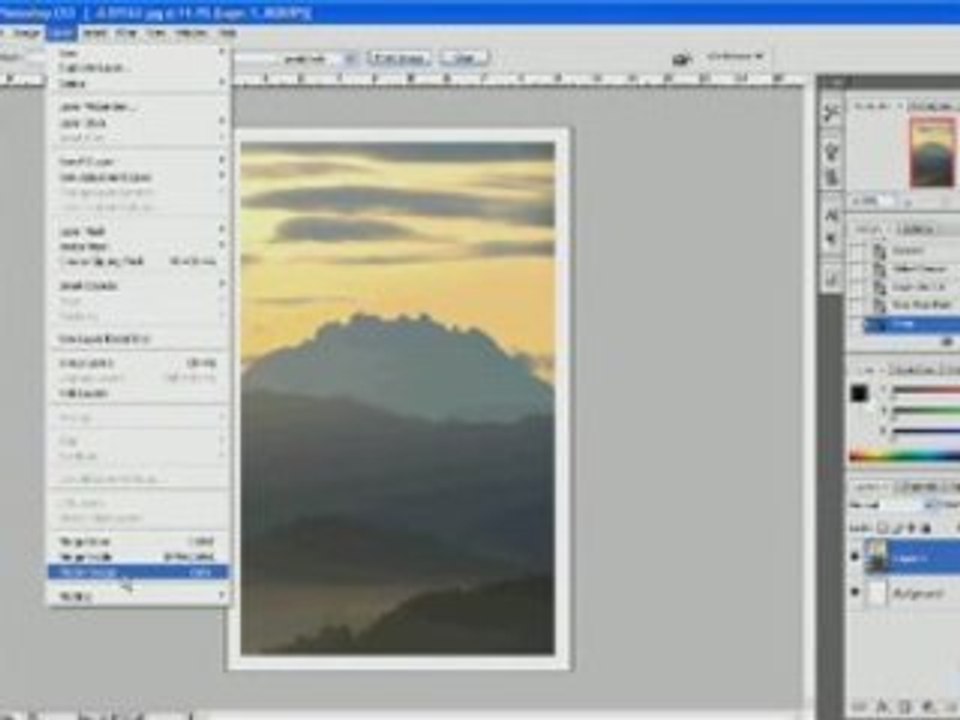Viewport: 960px width, 720px height.
Task: Select the Background layer
Action: (x=912, y=593)
